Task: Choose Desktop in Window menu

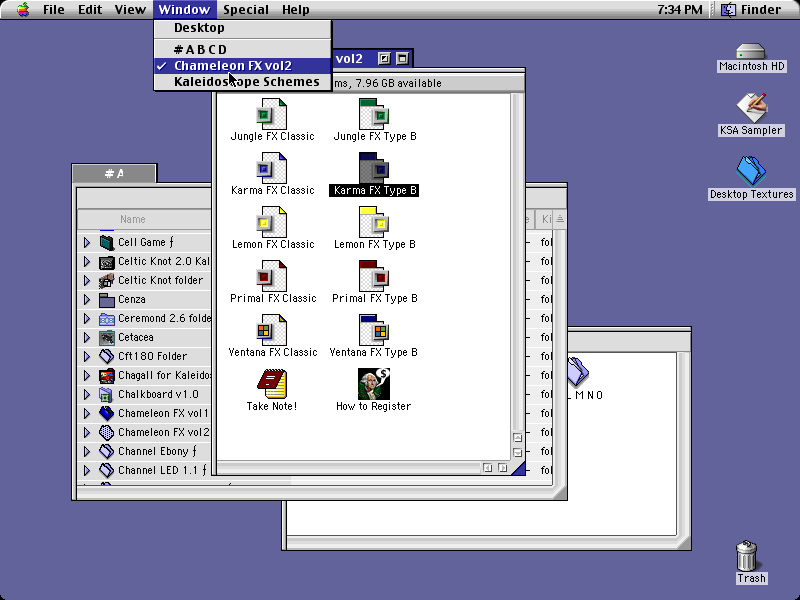Action: [243, 28]
